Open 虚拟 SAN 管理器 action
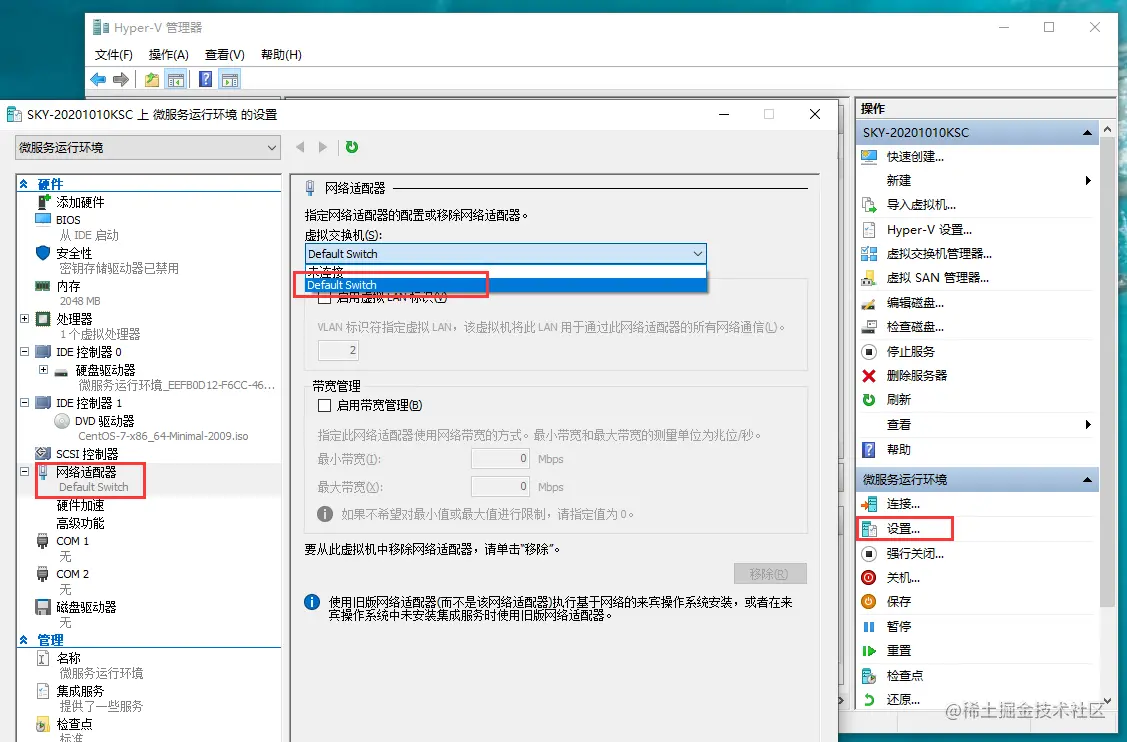Viewport: 1127px width, 742px height. point(937,278)
